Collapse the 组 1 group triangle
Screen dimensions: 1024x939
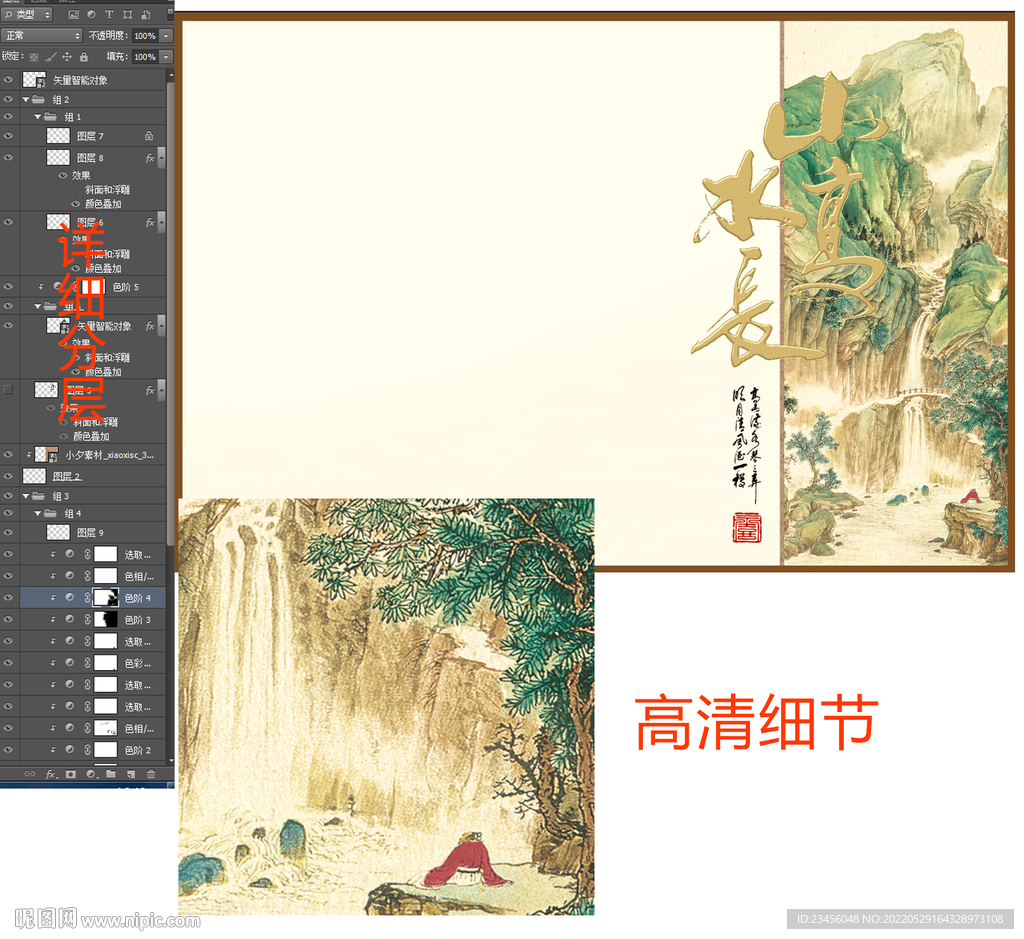coord(37,117)
